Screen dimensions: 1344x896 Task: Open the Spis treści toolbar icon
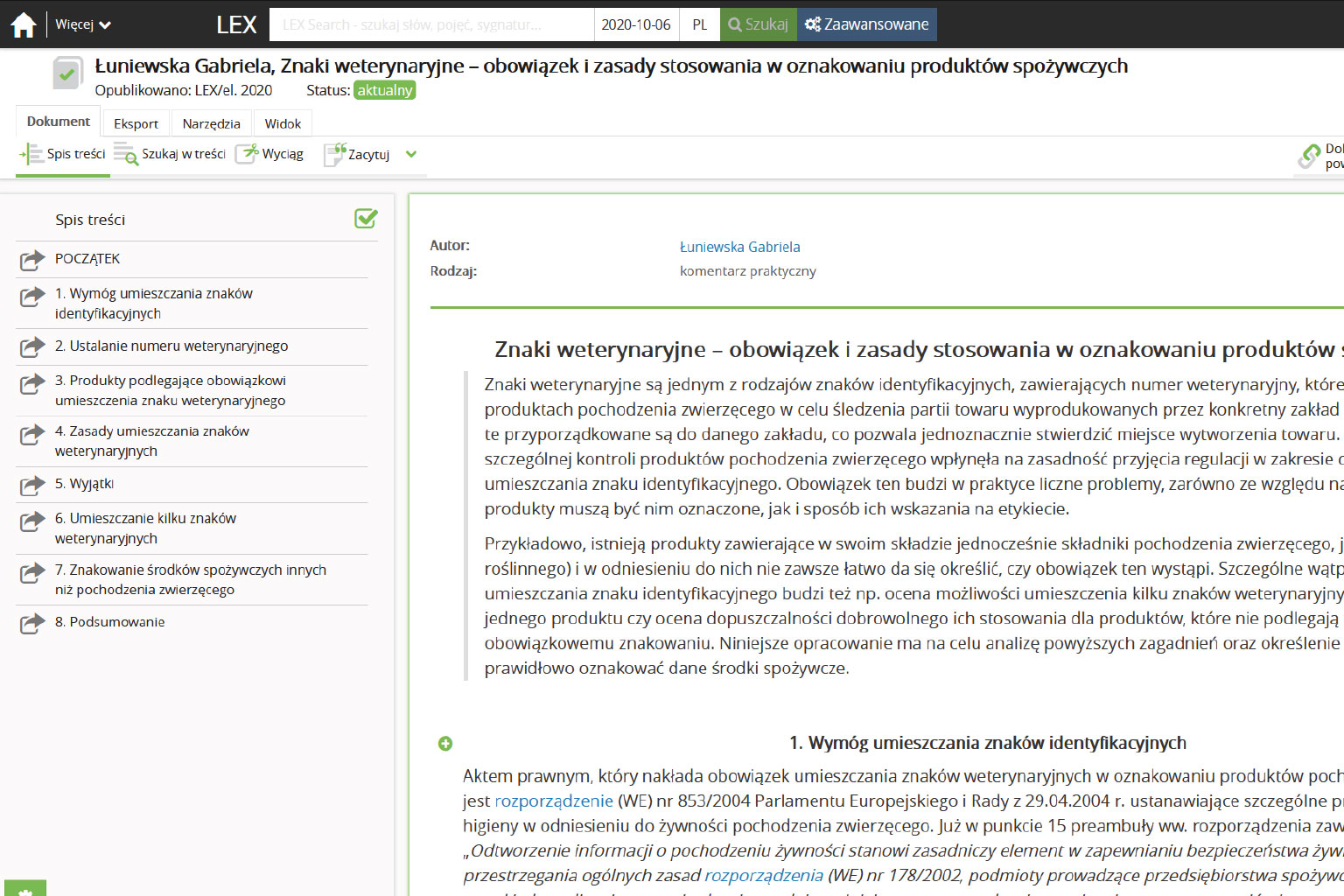[31, 154]
